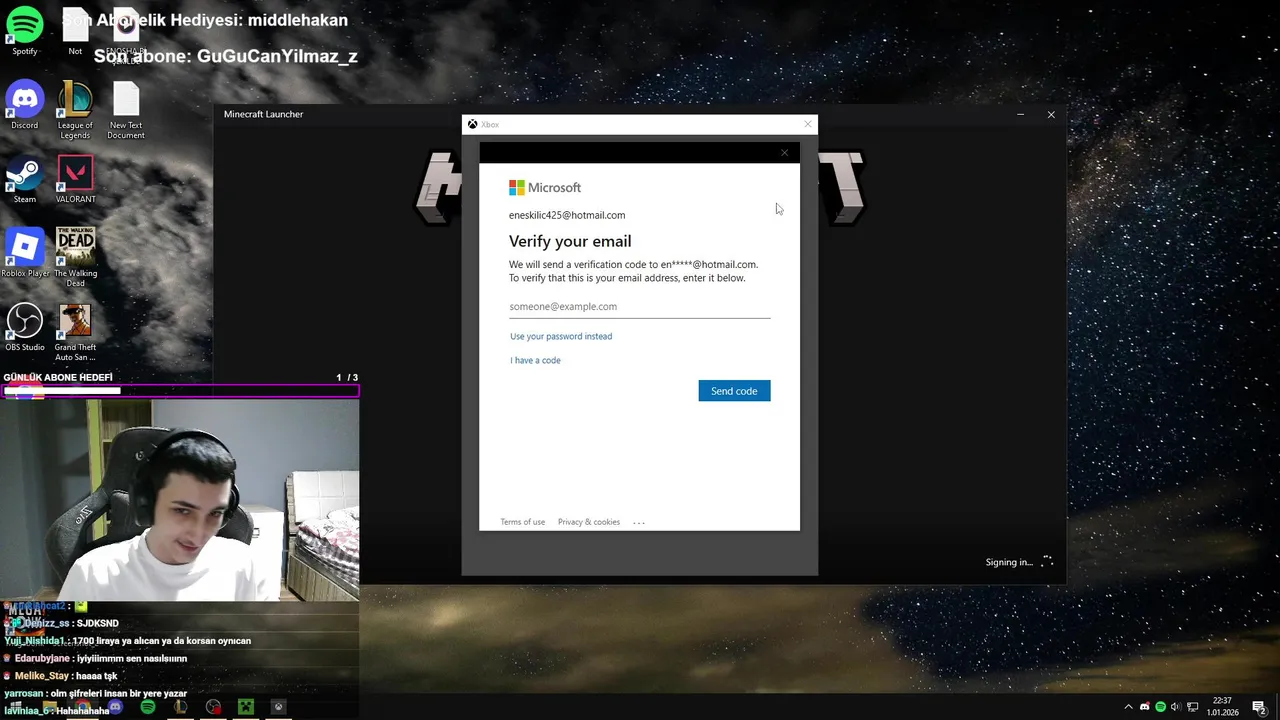
Task: Open Grand Theft Auto San Andreas shortcut
Action: pyautogui.click(x=75, y=332)
